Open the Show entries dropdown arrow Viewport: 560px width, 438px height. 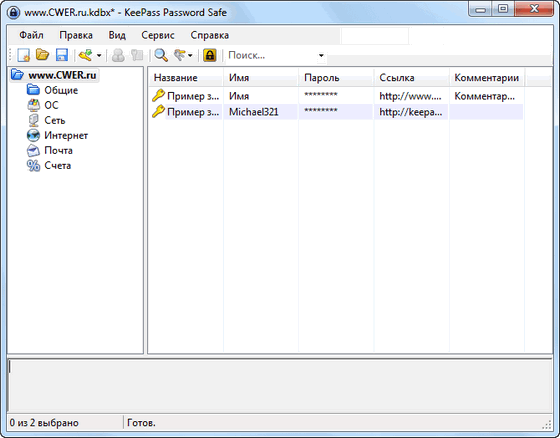click(x=190, y=55)
